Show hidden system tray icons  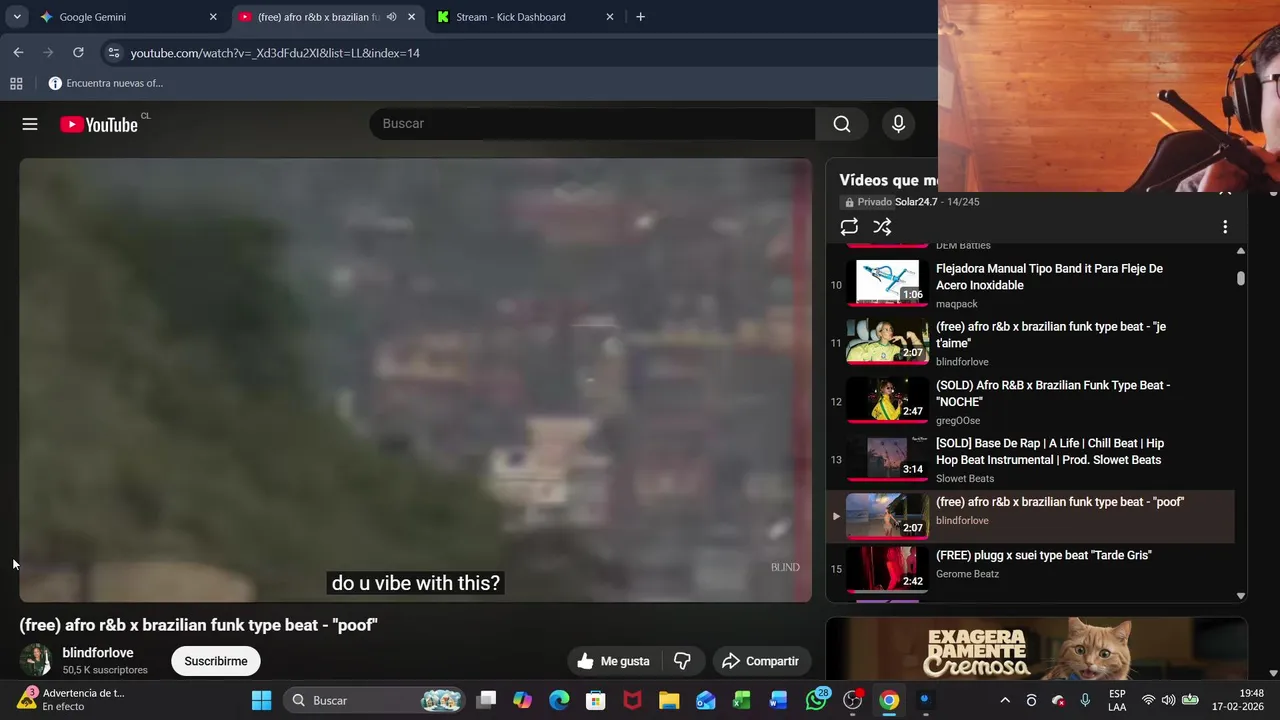(x=1005, y=700)
